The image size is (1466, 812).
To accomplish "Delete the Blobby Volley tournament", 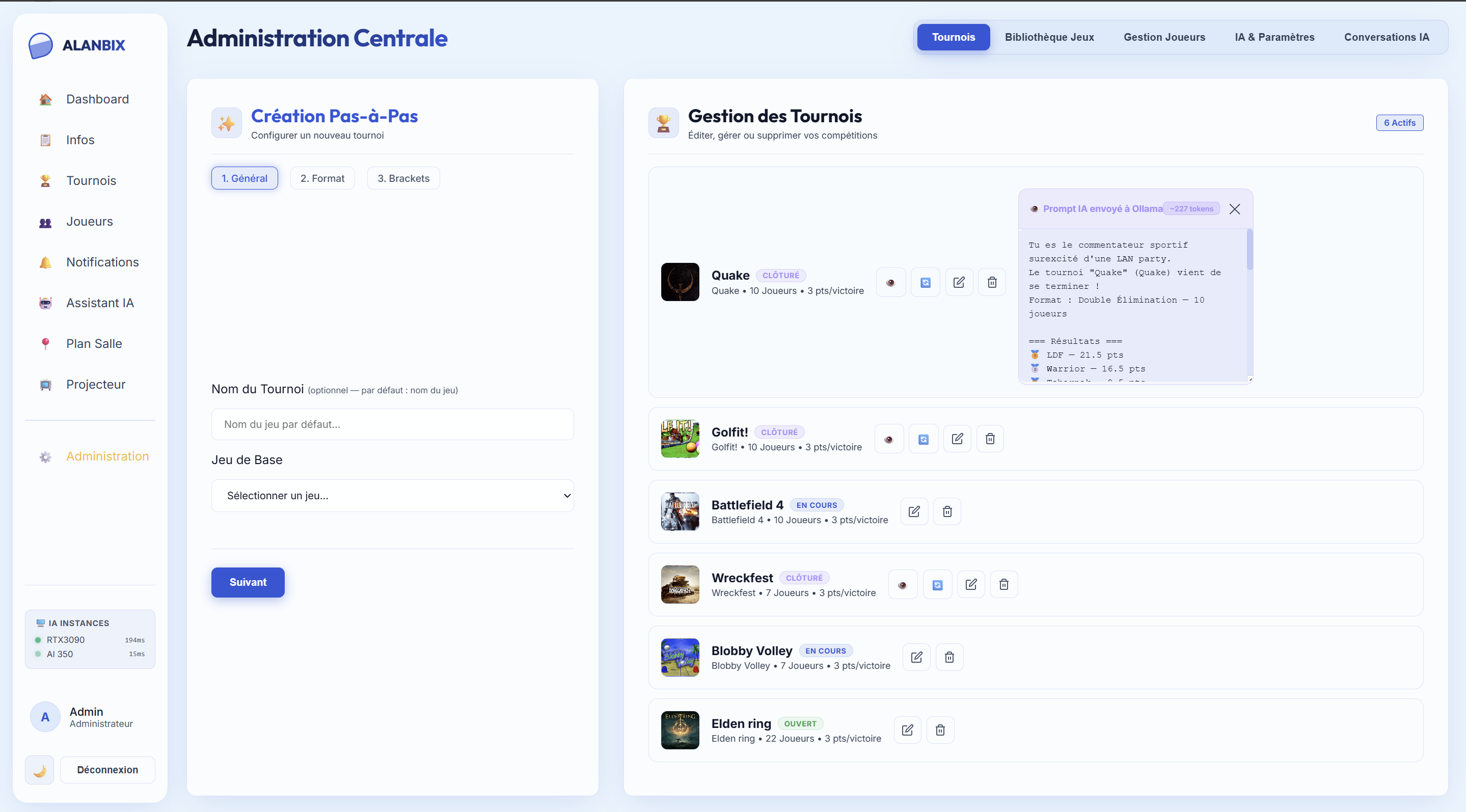I will click(949, 657).
